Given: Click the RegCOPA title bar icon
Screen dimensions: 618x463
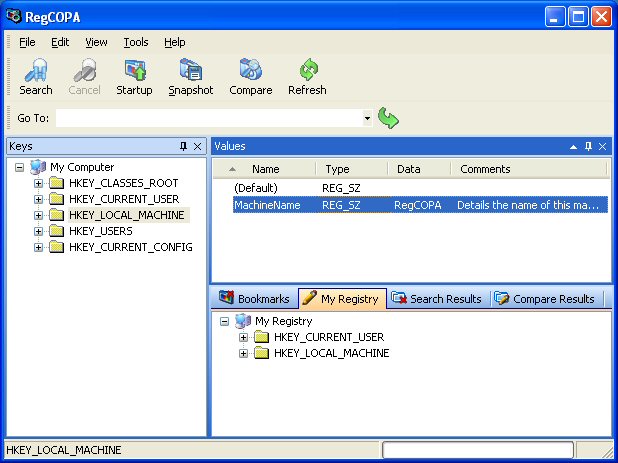Looking at the screenshot, I should coord(13,17).
